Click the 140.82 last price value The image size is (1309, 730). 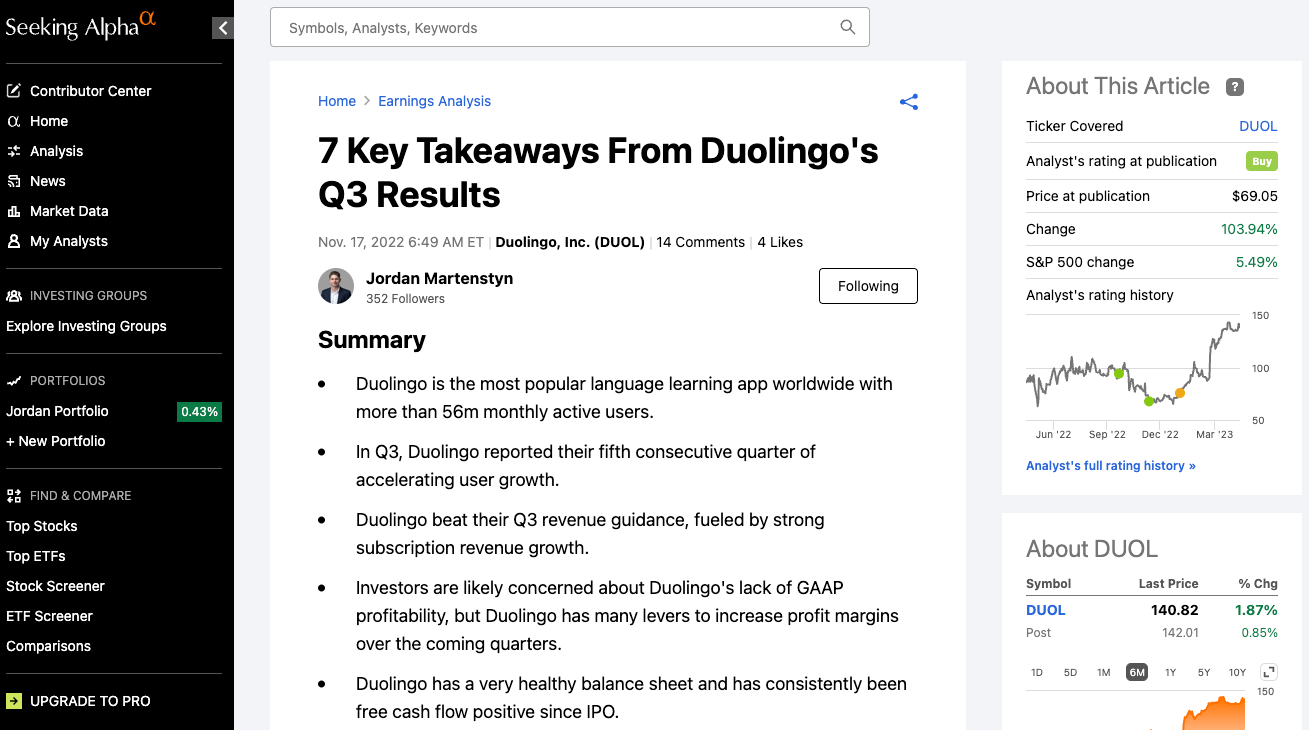pos(1175,610)
